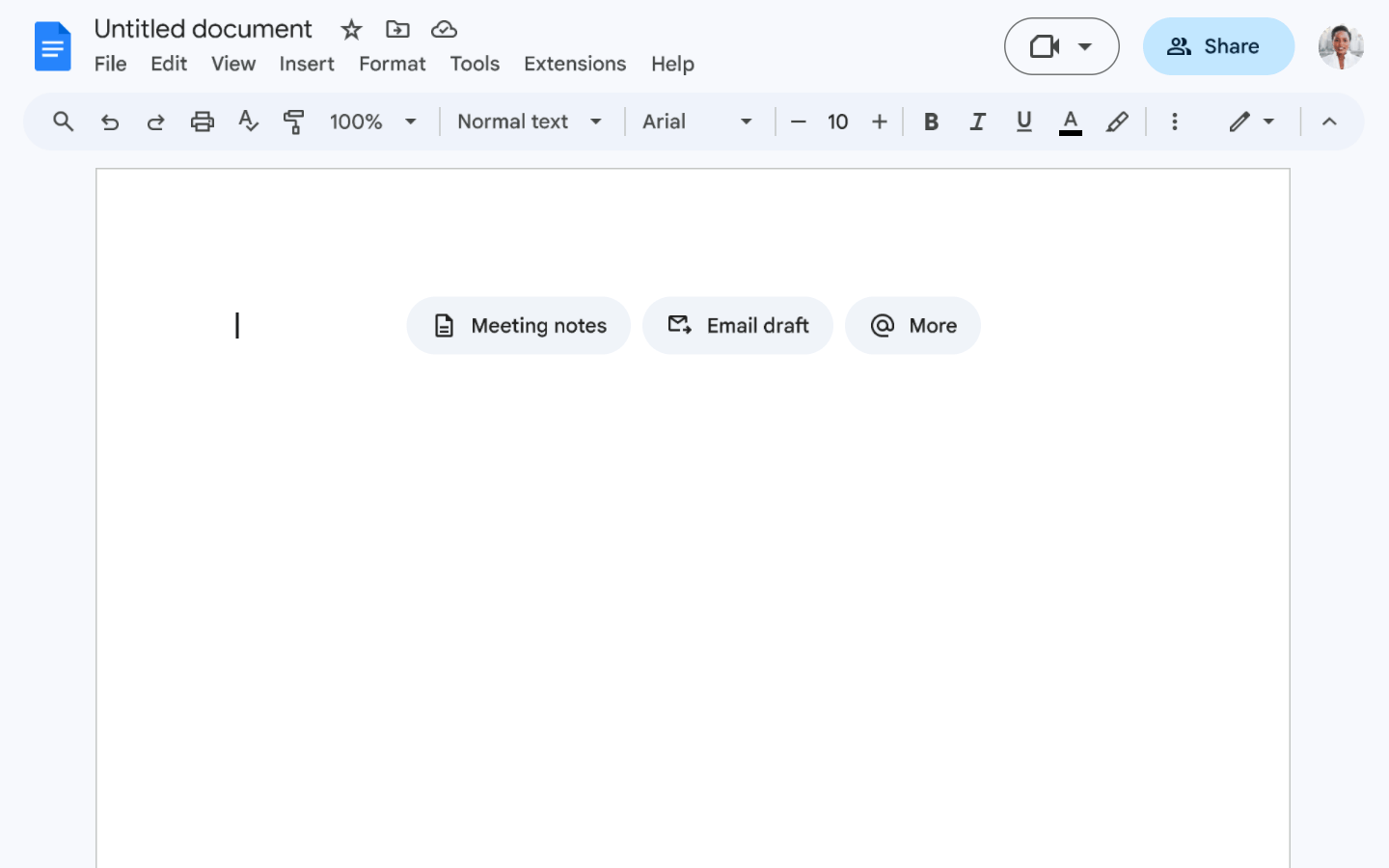Click the Share button

[x=1218, y=45]
